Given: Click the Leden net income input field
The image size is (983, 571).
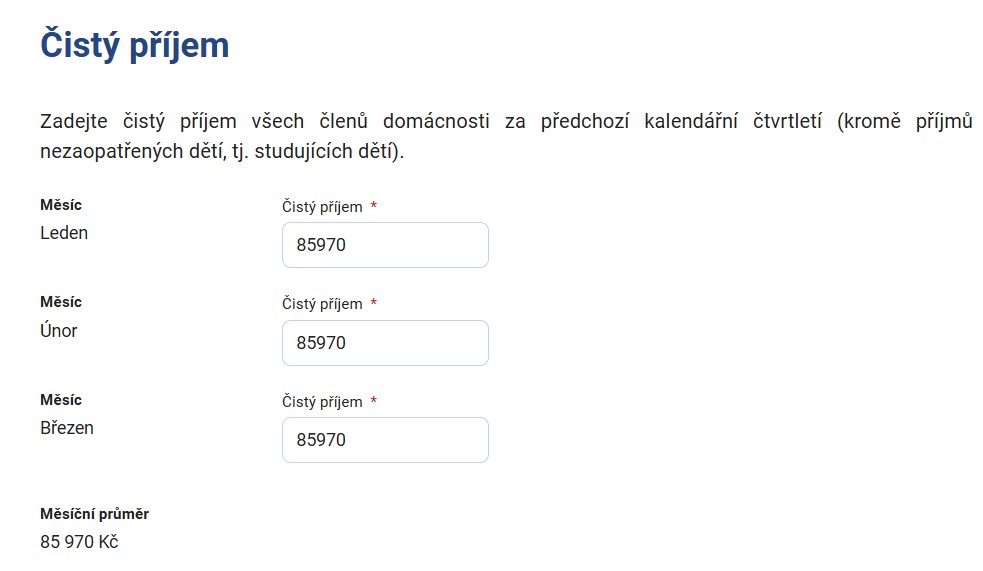Looking at the screenshot, I should [385, 245].
